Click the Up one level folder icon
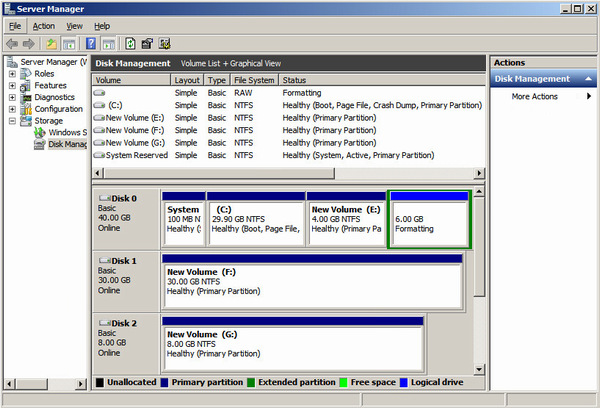 pyautogui.click(x=51, y=44)
